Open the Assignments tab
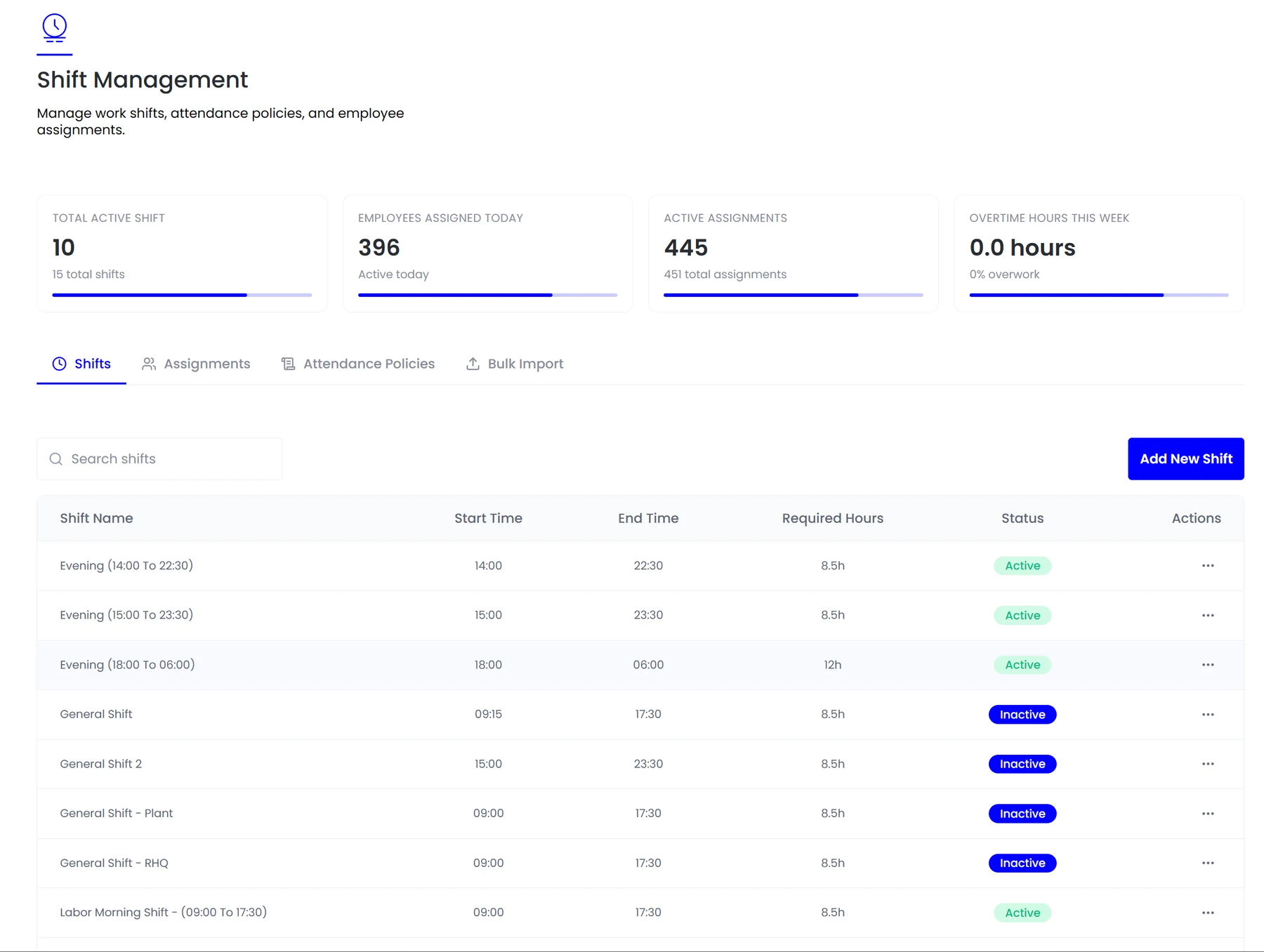 tap(196, 364)
